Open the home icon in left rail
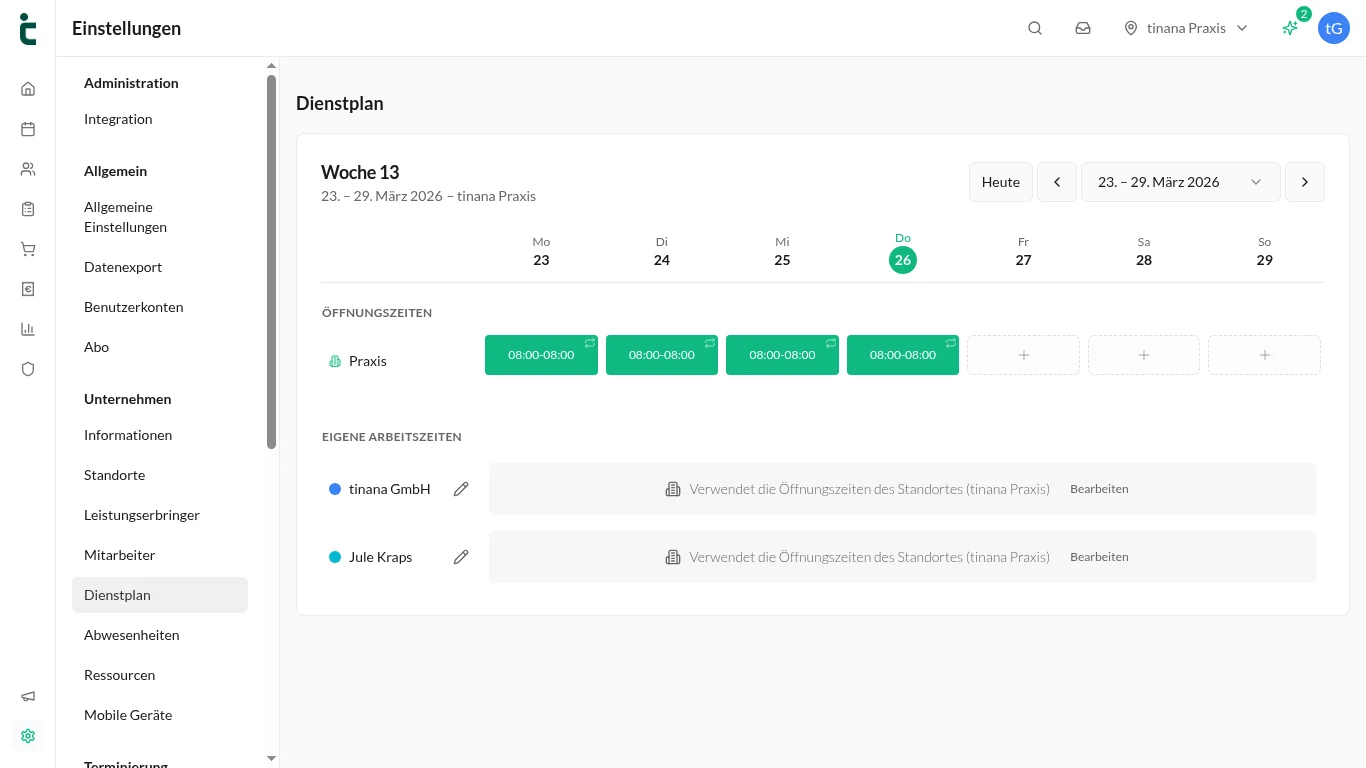 pyautogui.click(x=28, y=89)
